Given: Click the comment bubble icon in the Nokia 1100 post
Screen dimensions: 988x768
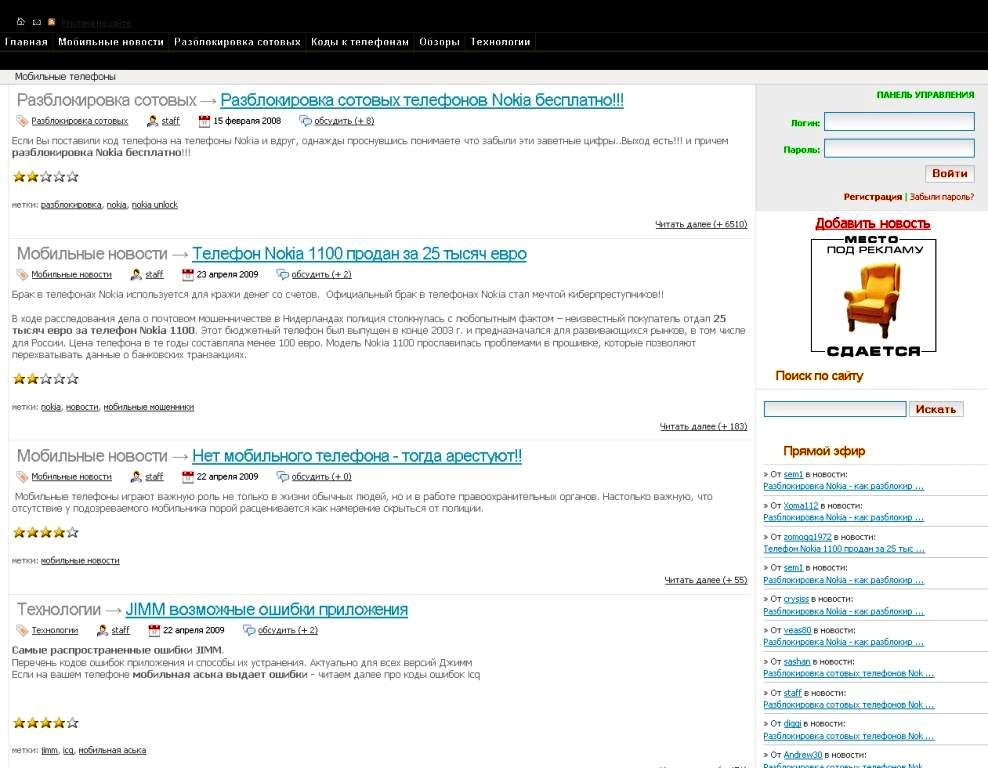Looking at the screenshot, I should (x=283, y=275).
